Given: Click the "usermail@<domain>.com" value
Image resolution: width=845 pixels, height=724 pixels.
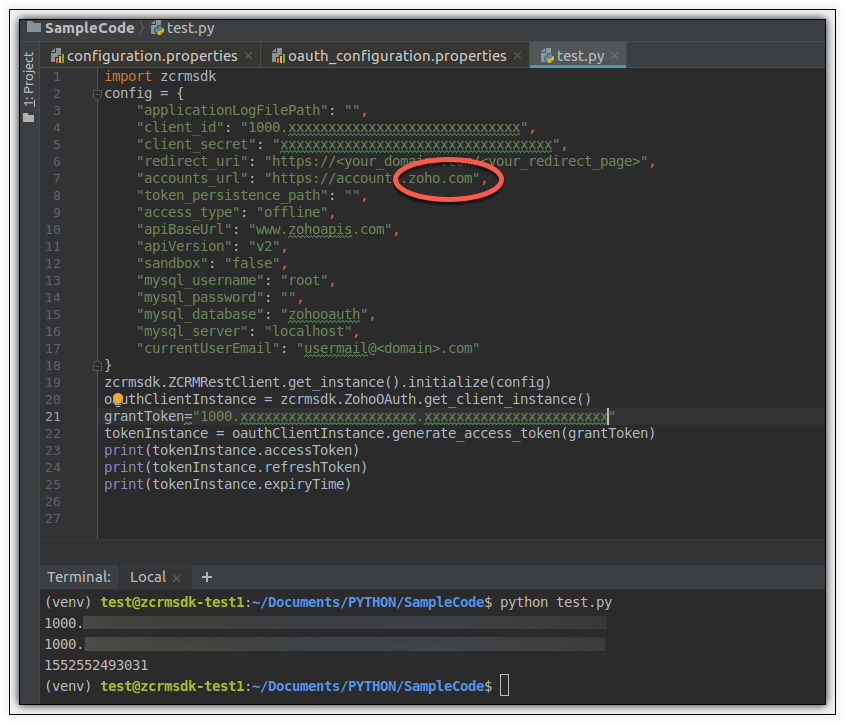Looking at the screenshot, I should tap(388, 349).
